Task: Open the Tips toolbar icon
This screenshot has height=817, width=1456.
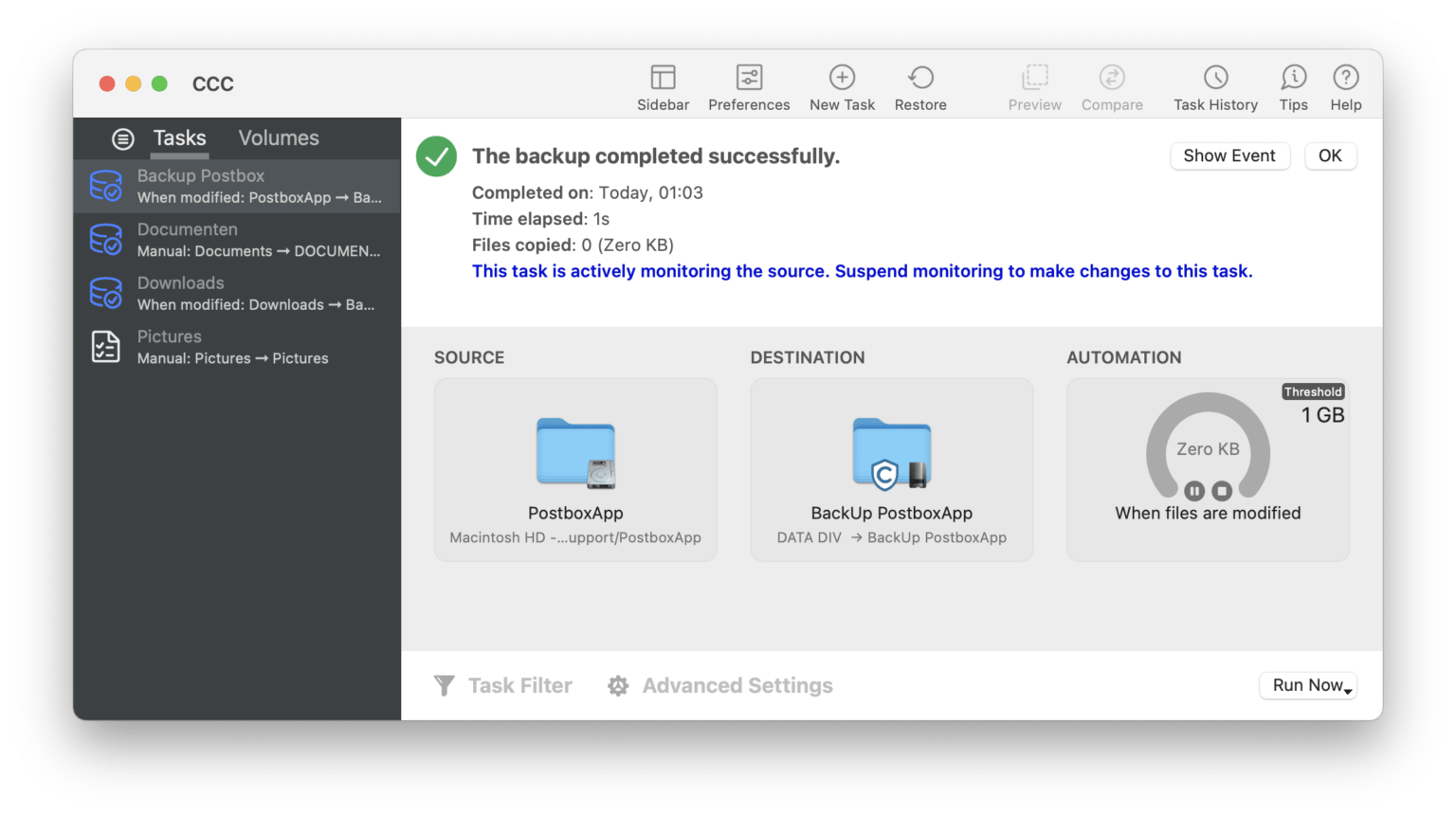Action: pyautogui.click(x=1293, y=77)
